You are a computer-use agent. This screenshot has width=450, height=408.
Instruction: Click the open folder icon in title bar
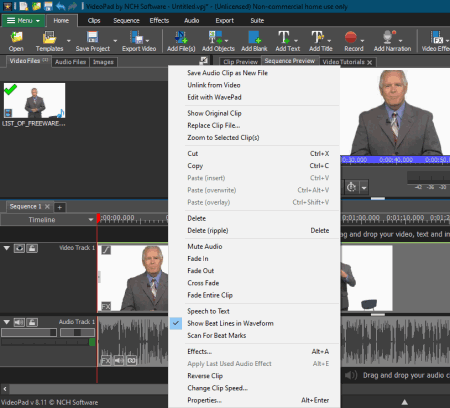(x=36, y=6)
